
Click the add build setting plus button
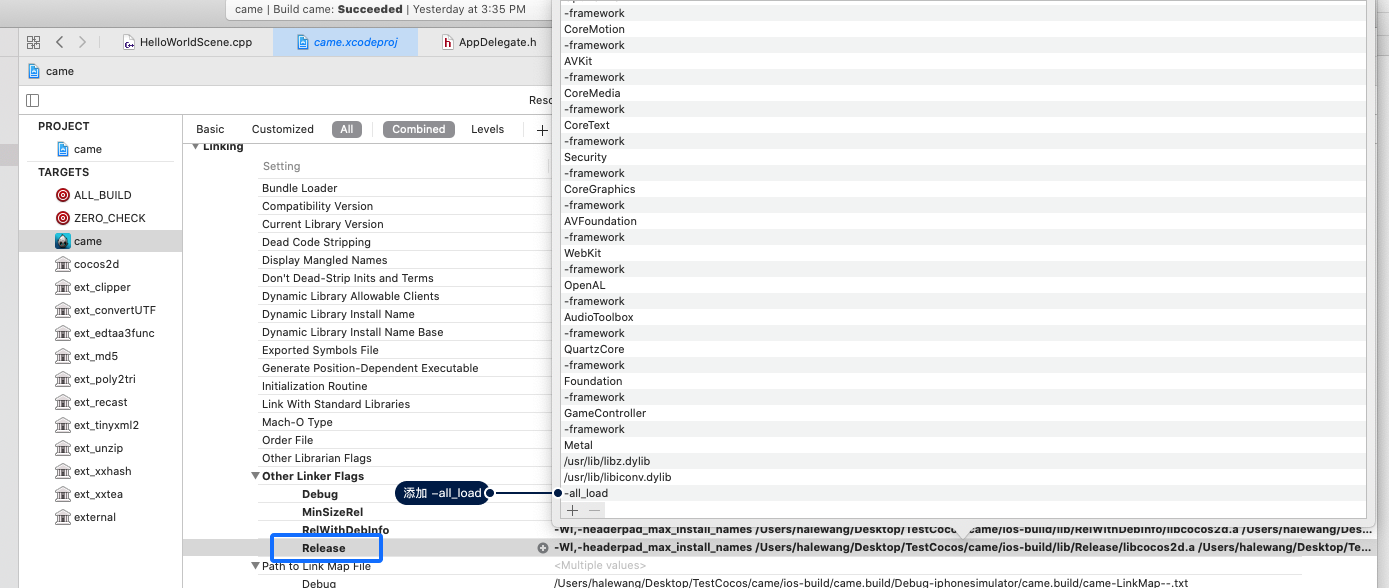[x=541, y=130]
